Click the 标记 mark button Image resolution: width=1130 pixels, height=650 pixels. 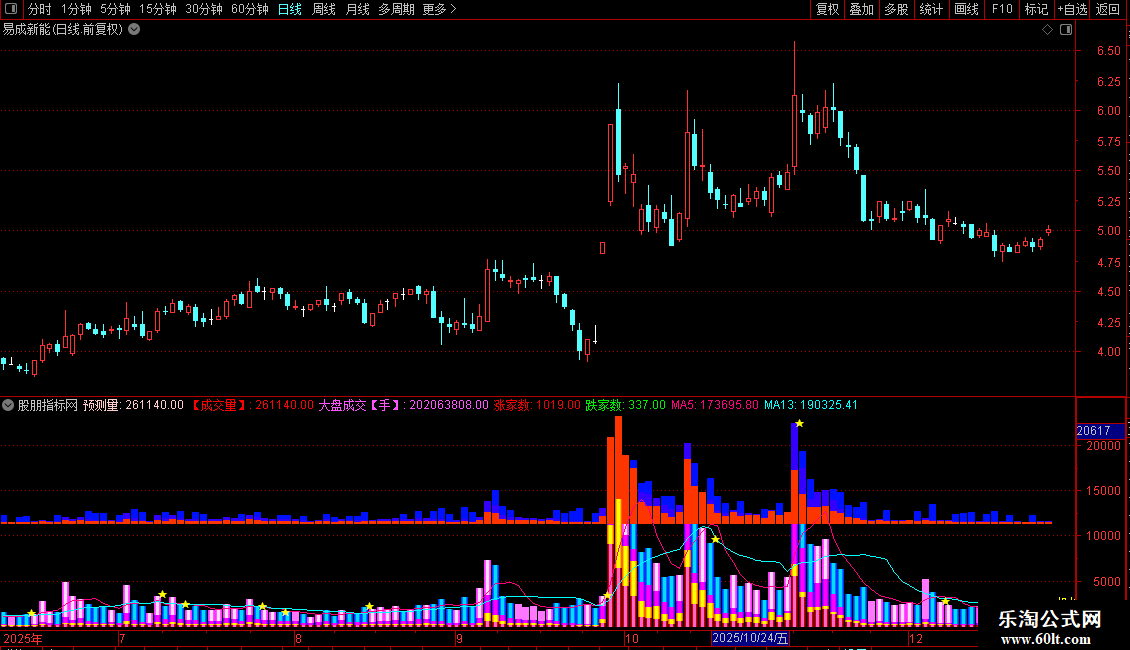(x=1036, y=9)
